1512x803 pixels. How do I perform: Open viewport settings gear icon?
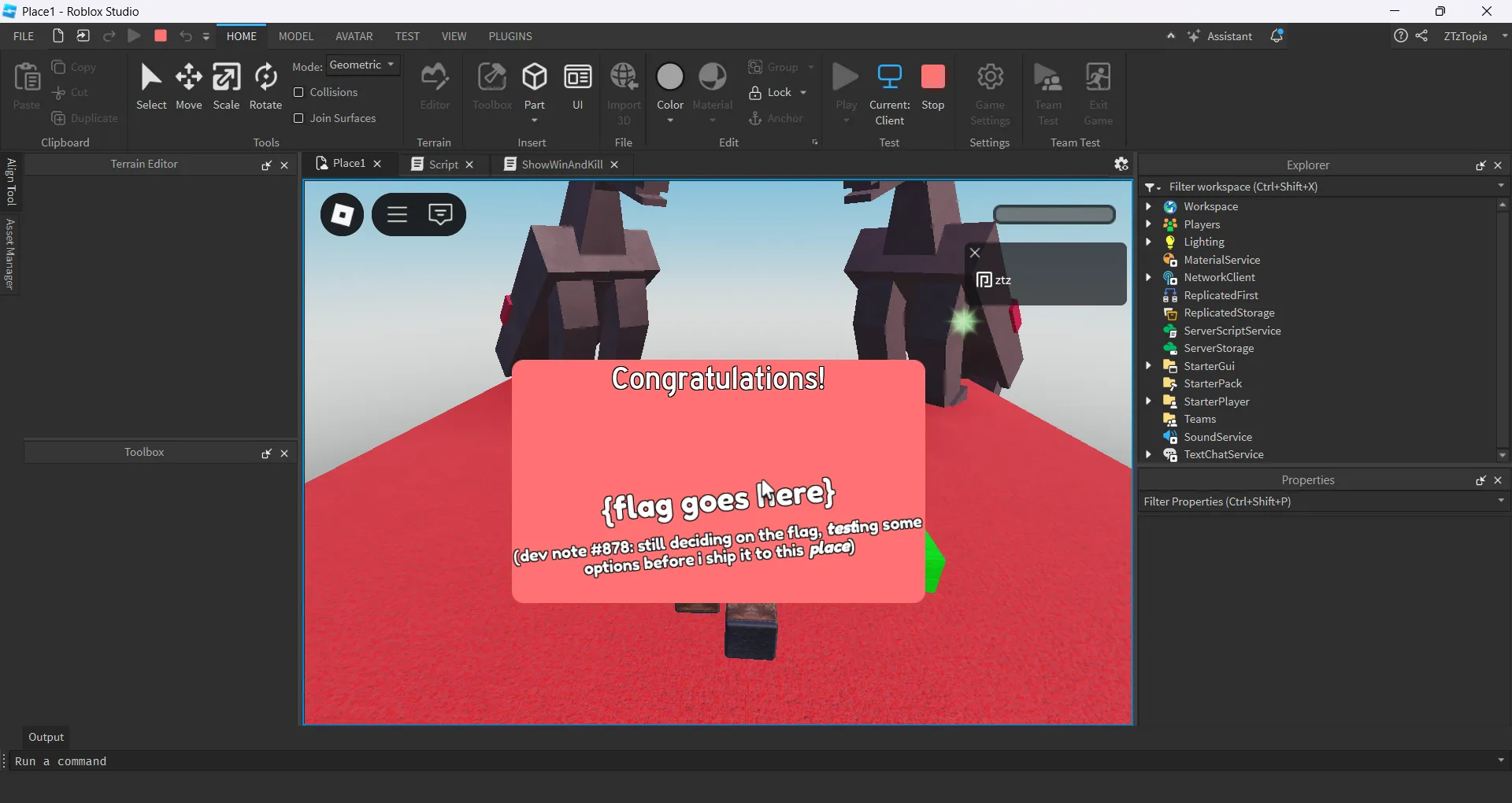1121,164
